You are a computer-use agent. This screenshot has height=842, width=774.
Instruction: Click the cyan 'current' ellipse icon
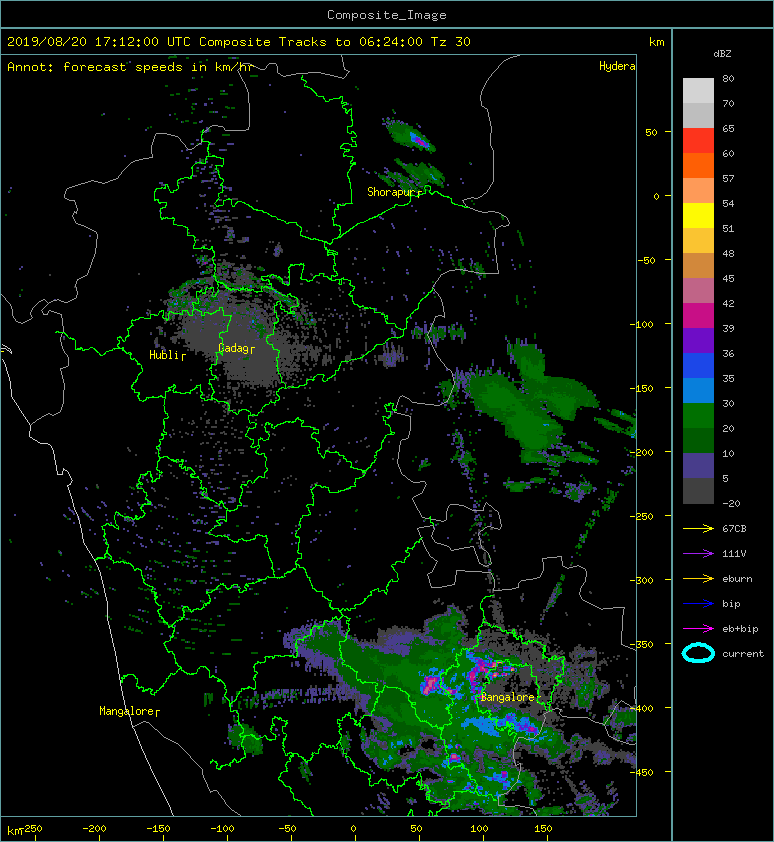coord(698,653)
